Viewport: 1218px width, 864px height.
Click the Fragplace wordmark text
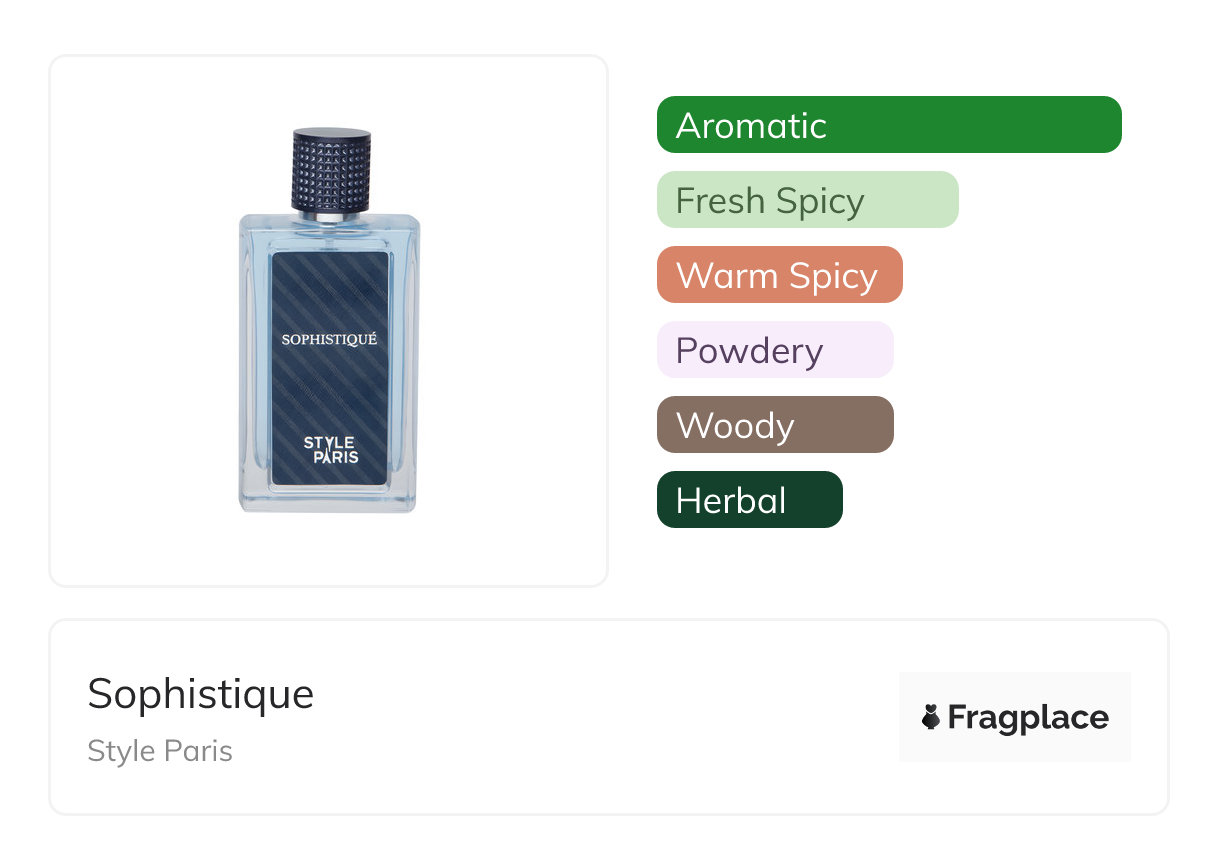click(1028, 717)
